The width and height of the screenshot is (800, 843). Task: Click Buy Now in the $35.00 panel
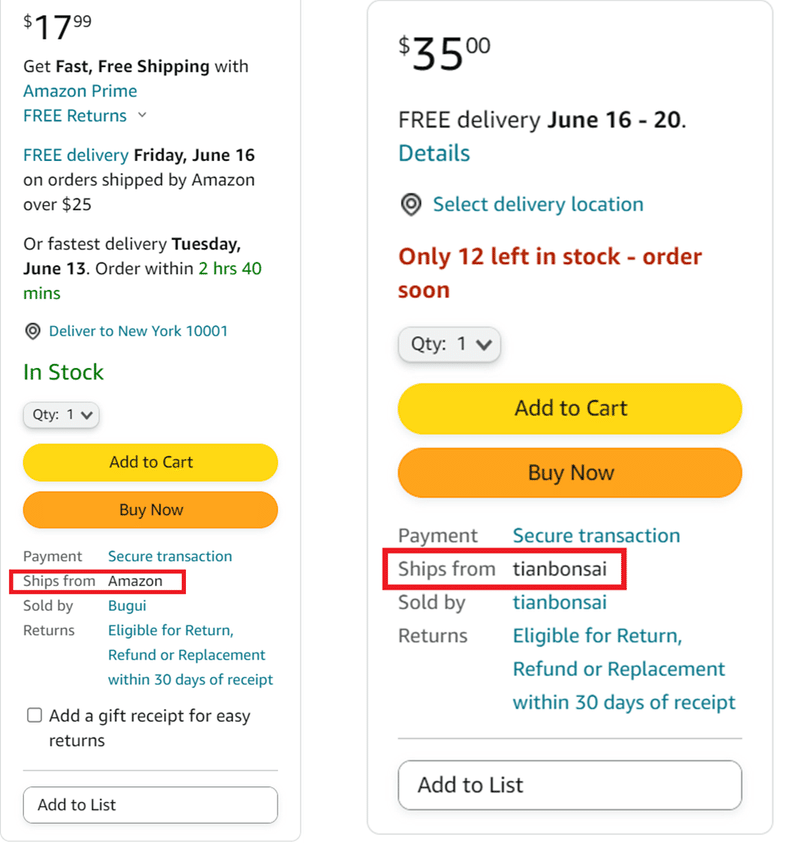[x=570, y=473]
